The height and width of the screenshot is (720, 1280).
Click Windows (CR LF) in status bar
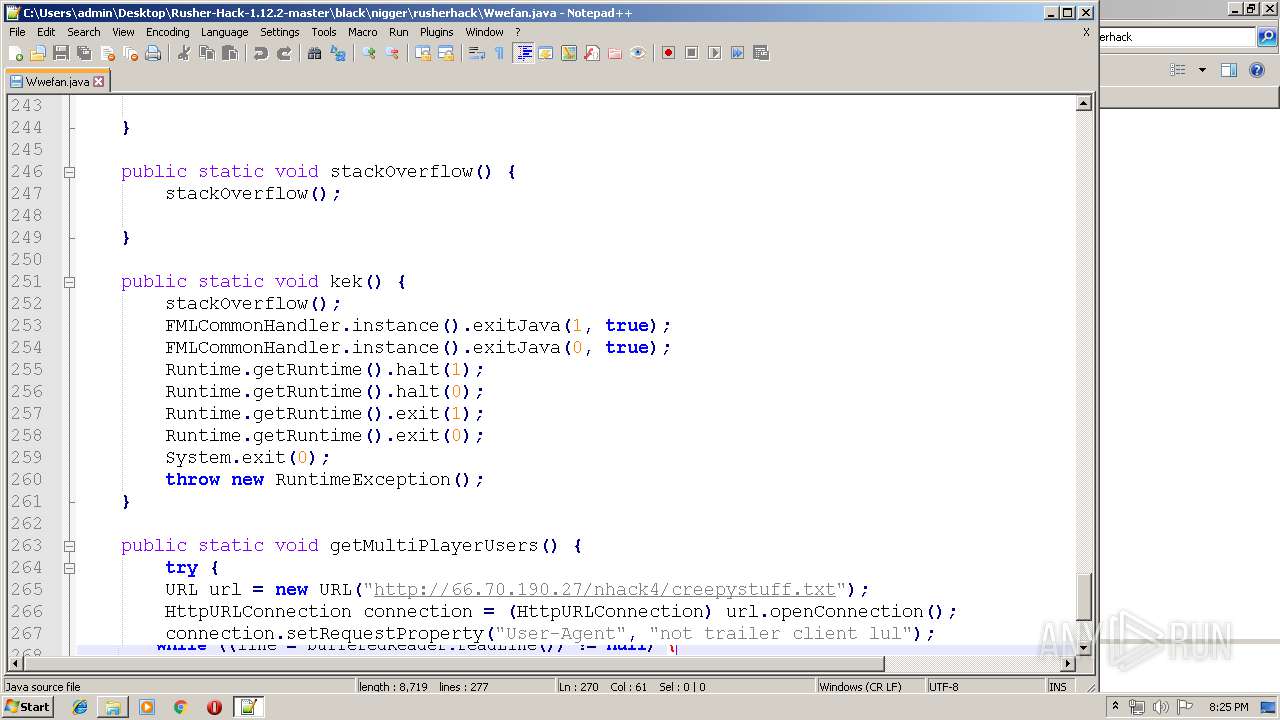coord(870,687)
